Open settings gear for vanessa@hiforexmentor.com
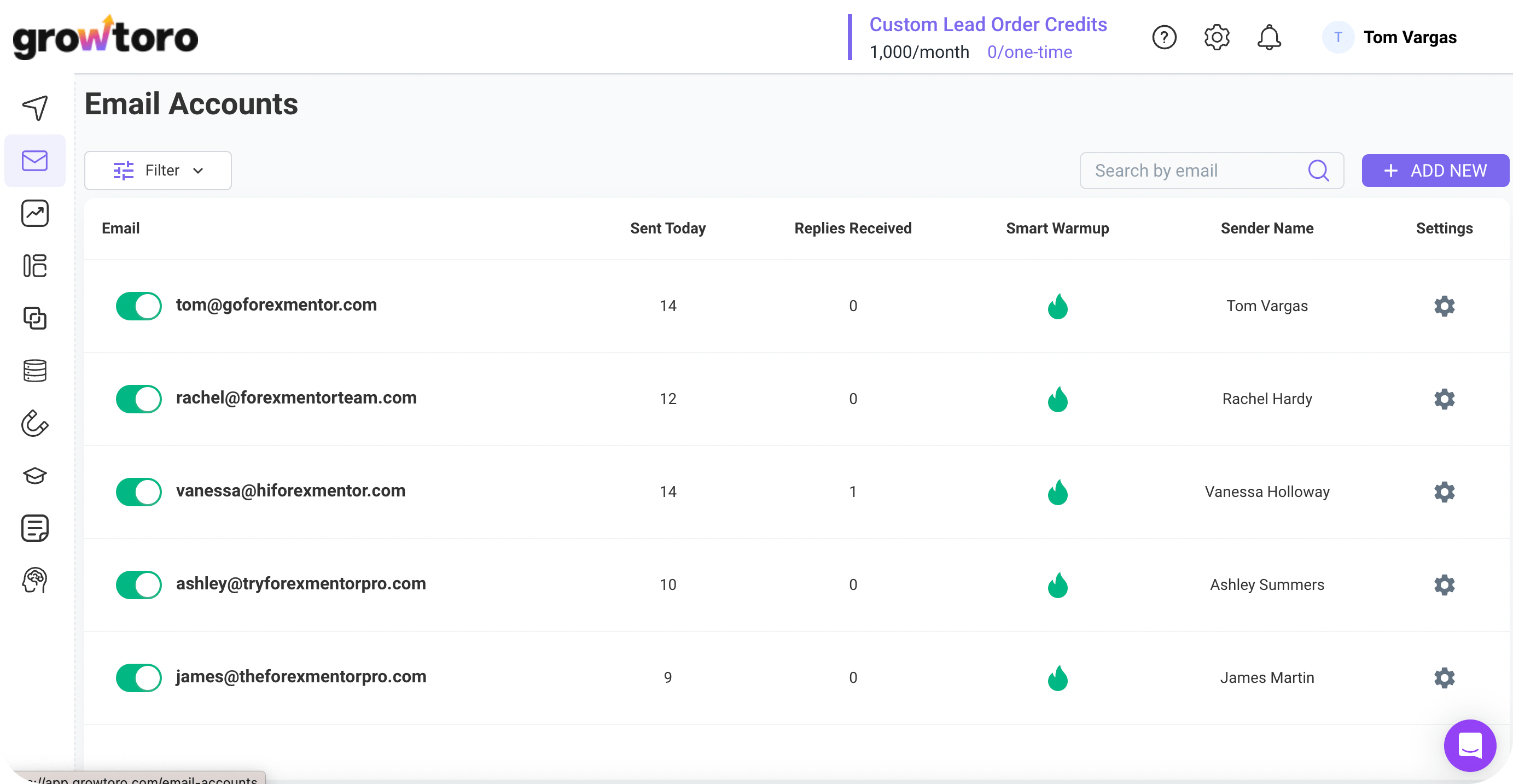The image size is (1513, 784). coord(1444,492)
